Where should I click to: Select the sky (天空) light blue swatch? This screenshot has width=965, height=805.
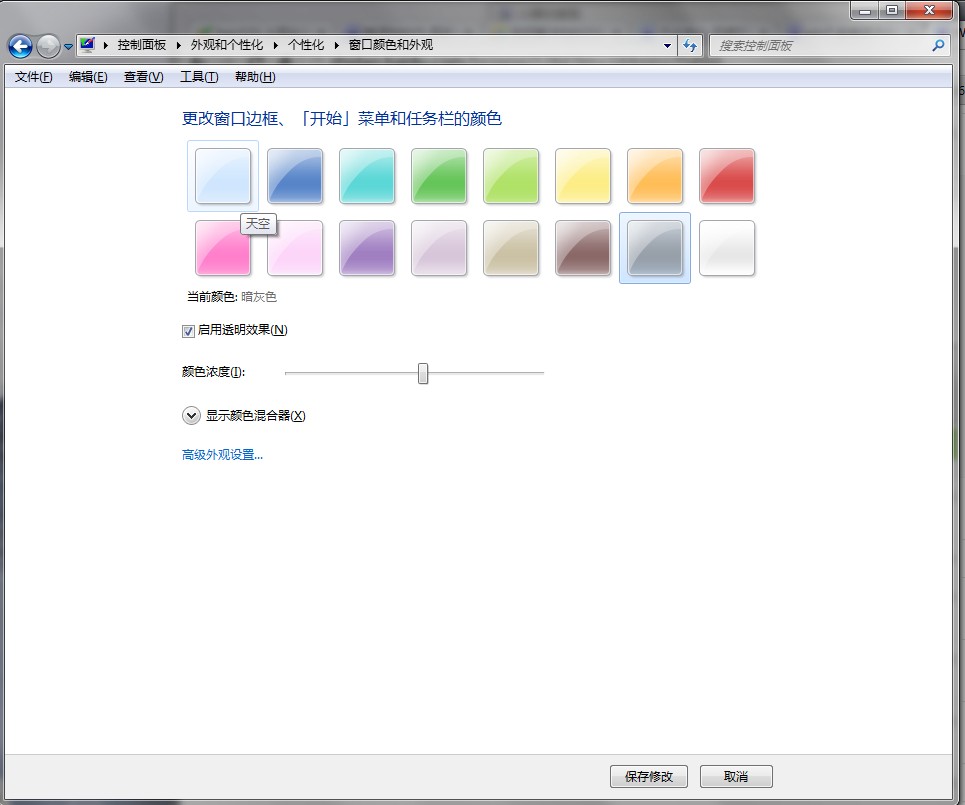click(223, 176)
